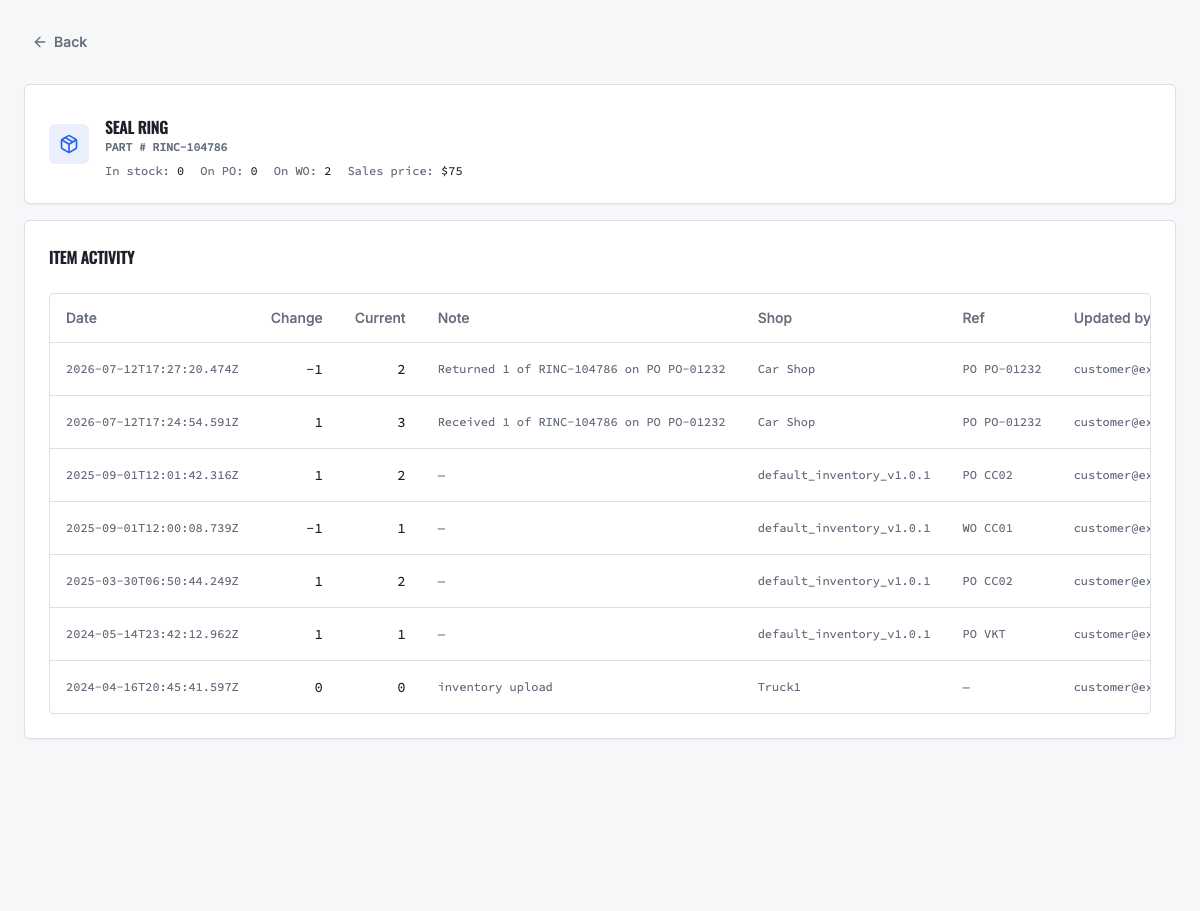Click the Current column header
The height and width of the screenshot is (911, 1200).
click(380, 318)
